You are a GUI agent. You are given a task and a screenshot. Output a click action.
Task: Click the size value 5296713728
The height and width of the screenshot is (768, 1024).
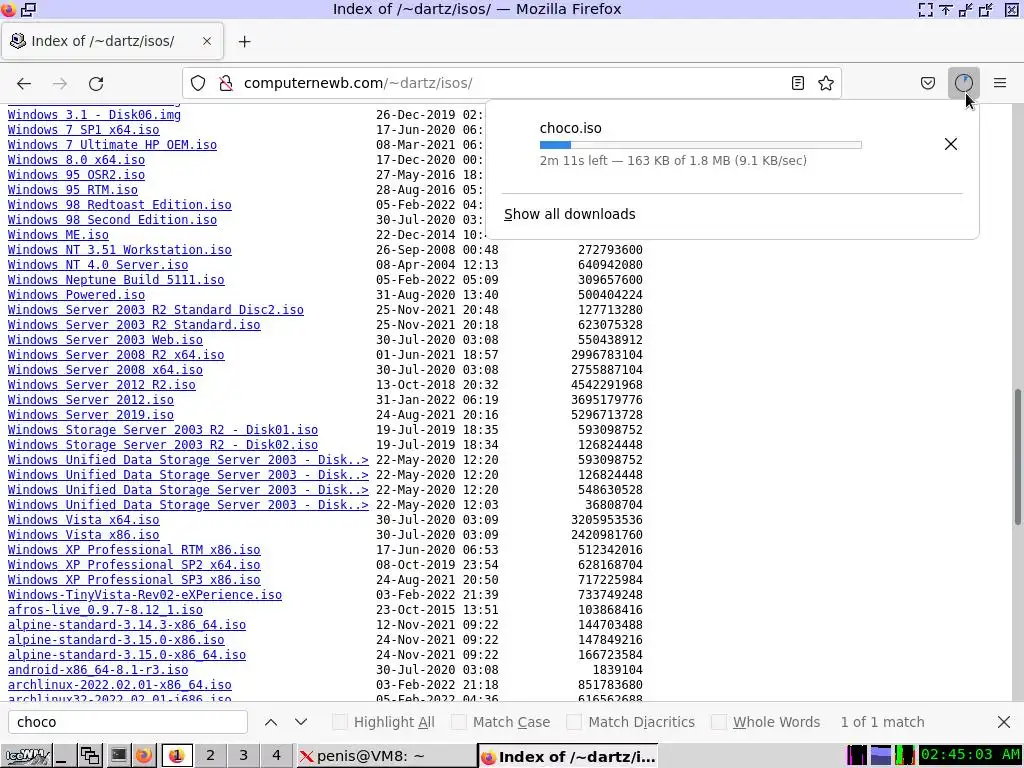[x=606, y=415]
